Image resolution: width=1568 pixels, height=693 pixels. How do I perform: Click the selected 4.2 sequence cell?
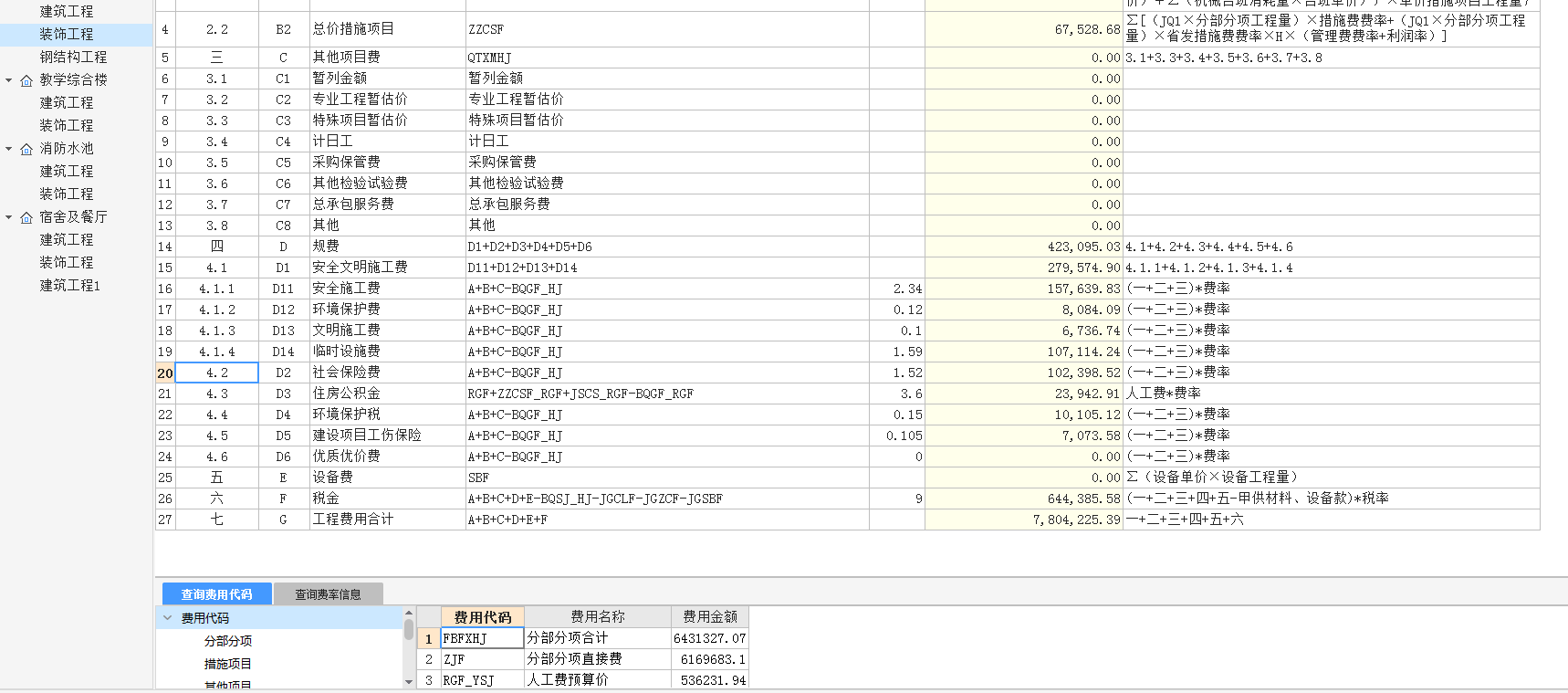coord(216,373)
